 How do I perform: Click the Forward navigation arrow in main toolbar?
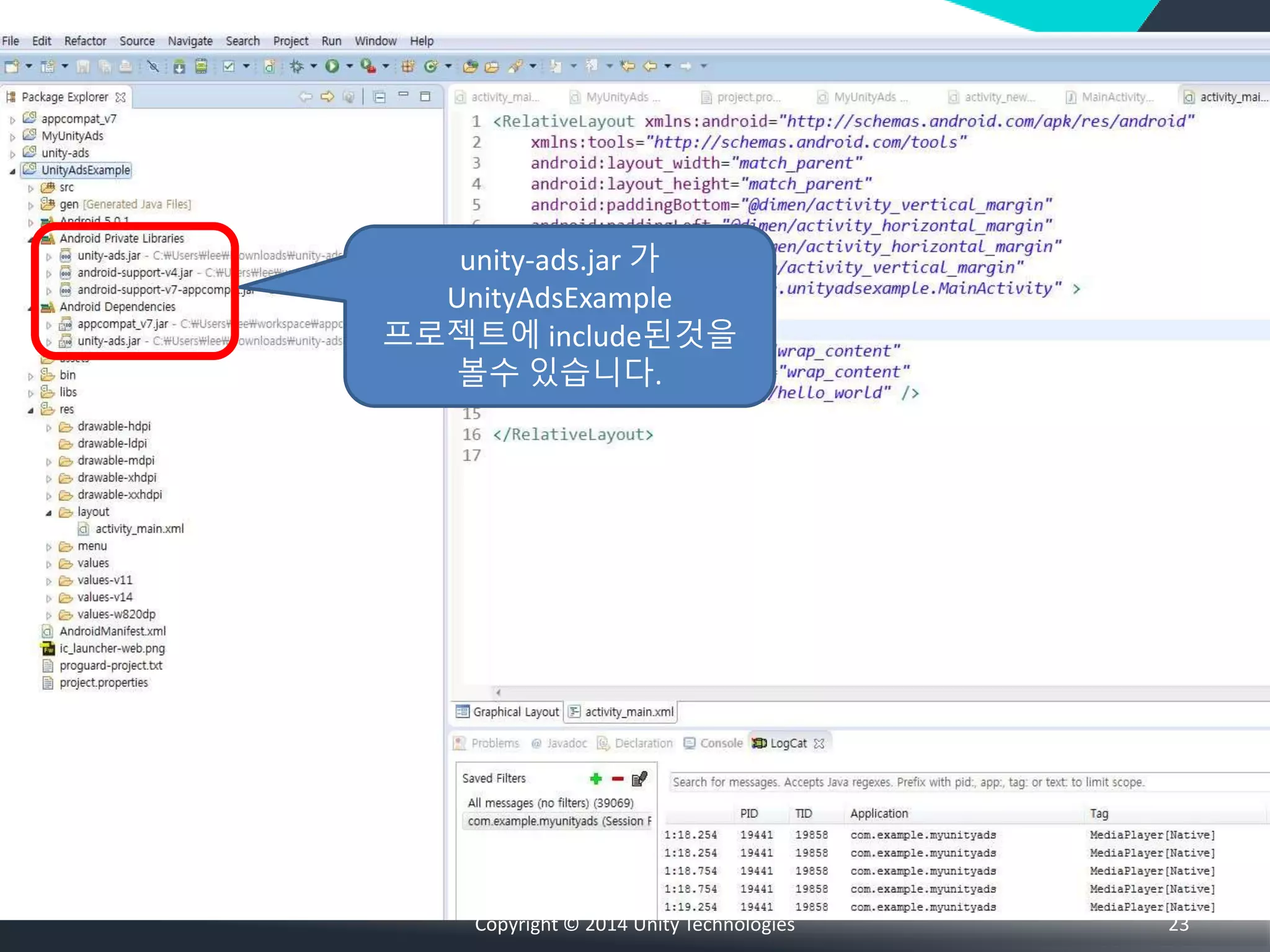(686, 66)
